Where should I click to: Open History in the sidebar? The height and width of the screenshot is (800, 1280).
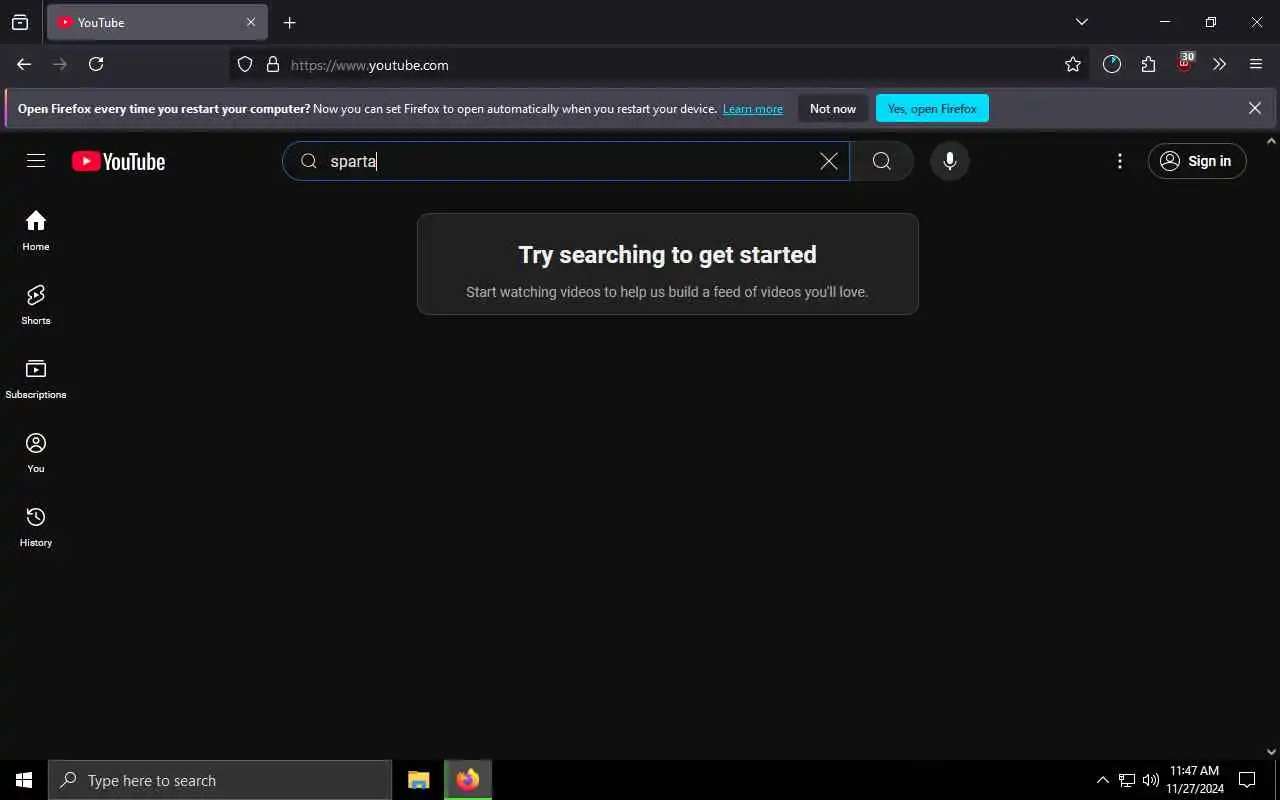[36, 527]
